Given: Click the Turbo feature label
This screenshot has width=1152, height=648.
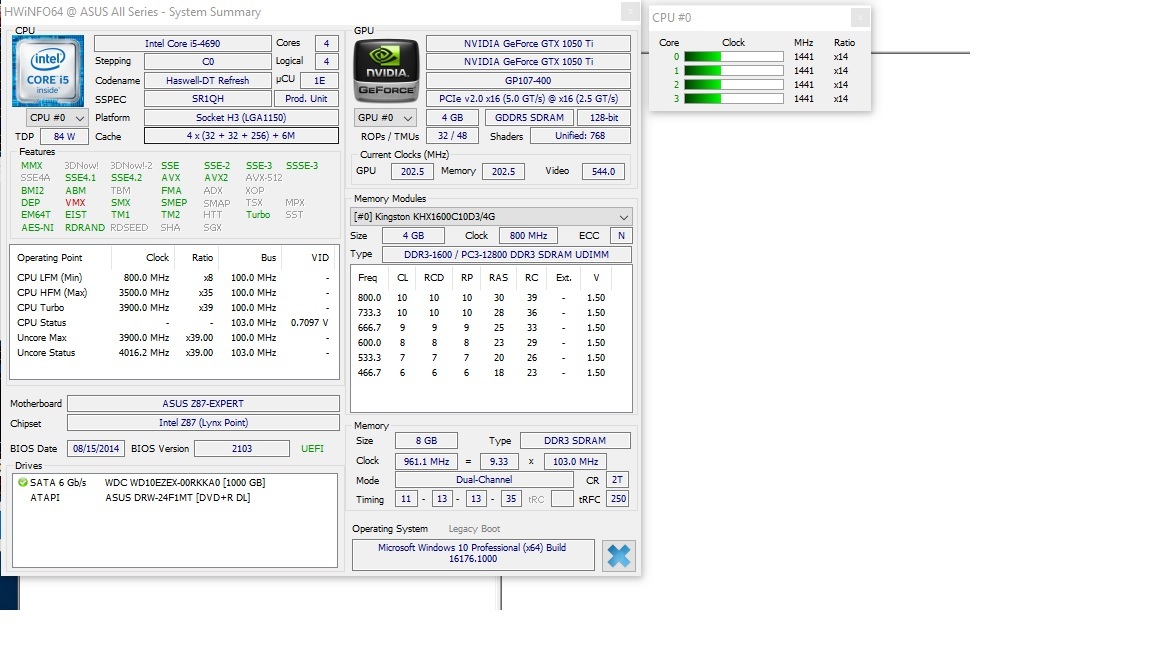Looking at the screenshot, I should pos(258,215).
